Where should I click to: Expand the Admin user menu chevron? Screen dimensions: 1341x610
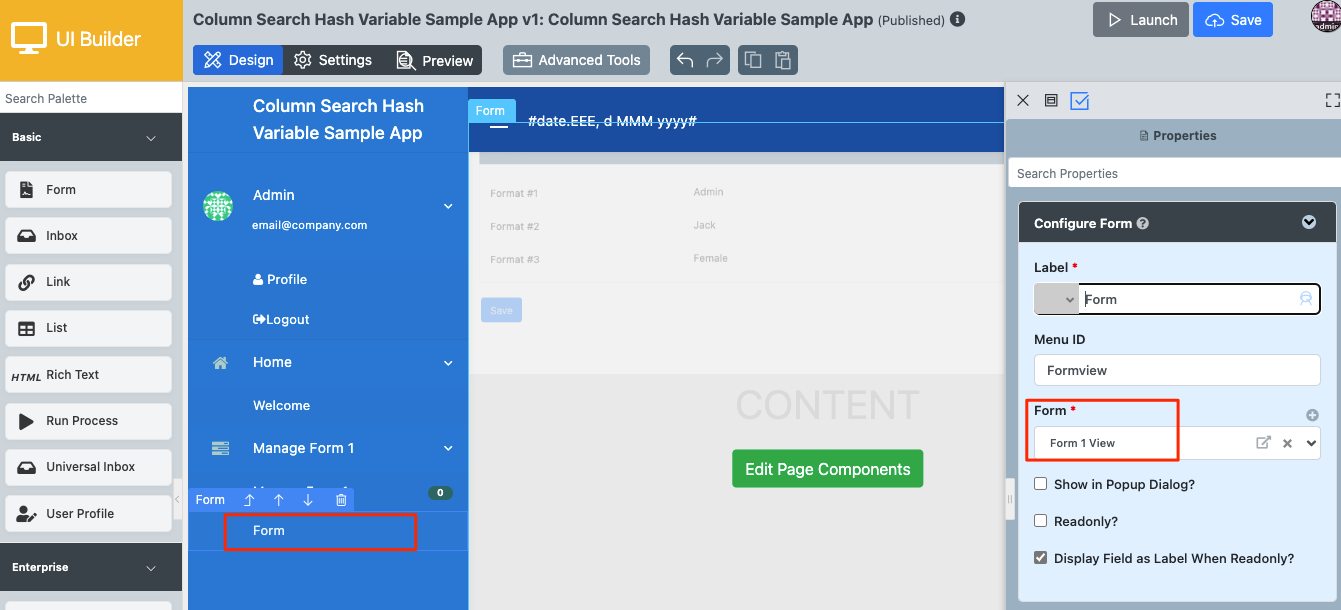click(448, 206)
